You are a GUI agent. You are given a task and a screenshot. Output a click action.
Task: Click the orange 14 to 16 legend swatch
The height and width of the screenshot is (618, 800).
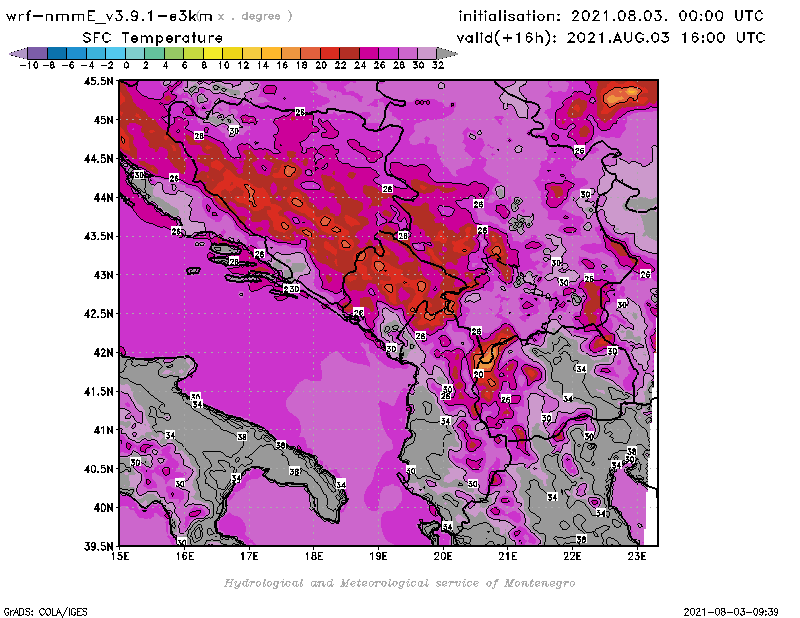(271, 54)
